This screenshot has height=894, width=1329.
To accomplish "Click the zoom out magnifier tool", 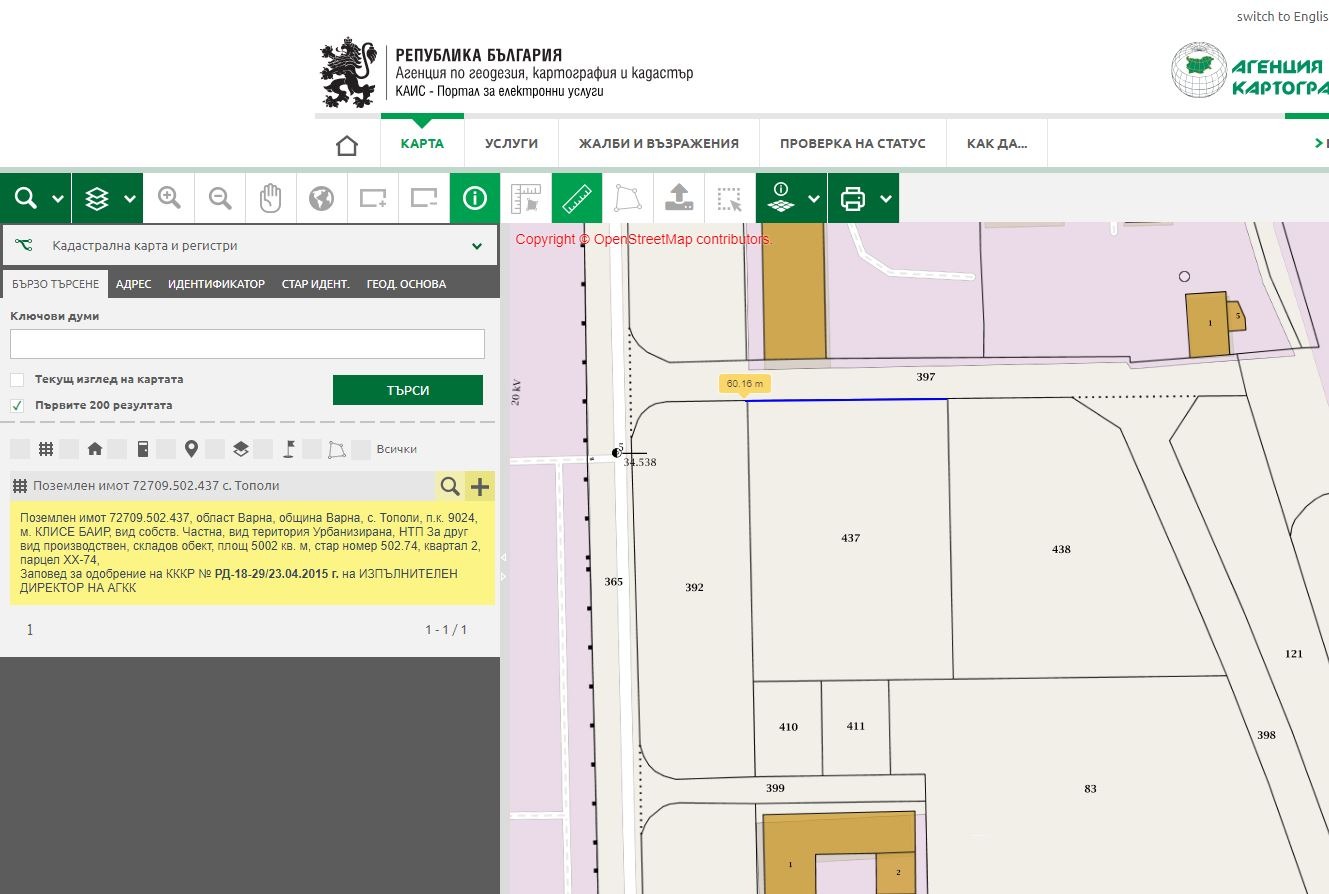I will pos(220,198).
